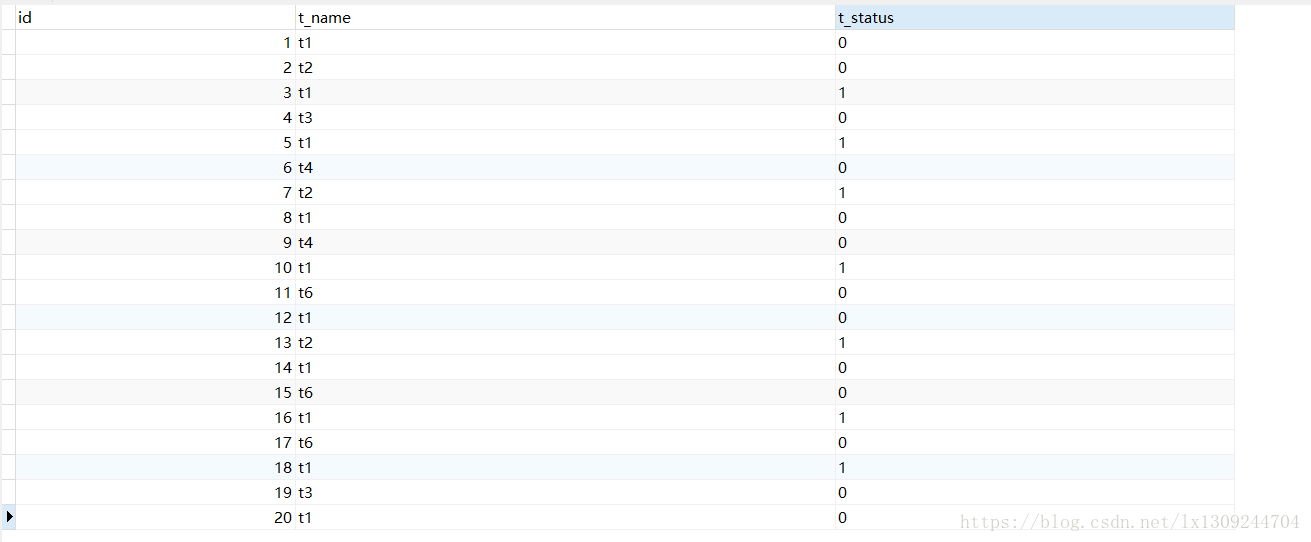Image resolution: width=1311 pixels, height=542 pixels.
Task: Select the id cell with value 20
Action: (x=155, y=518)
